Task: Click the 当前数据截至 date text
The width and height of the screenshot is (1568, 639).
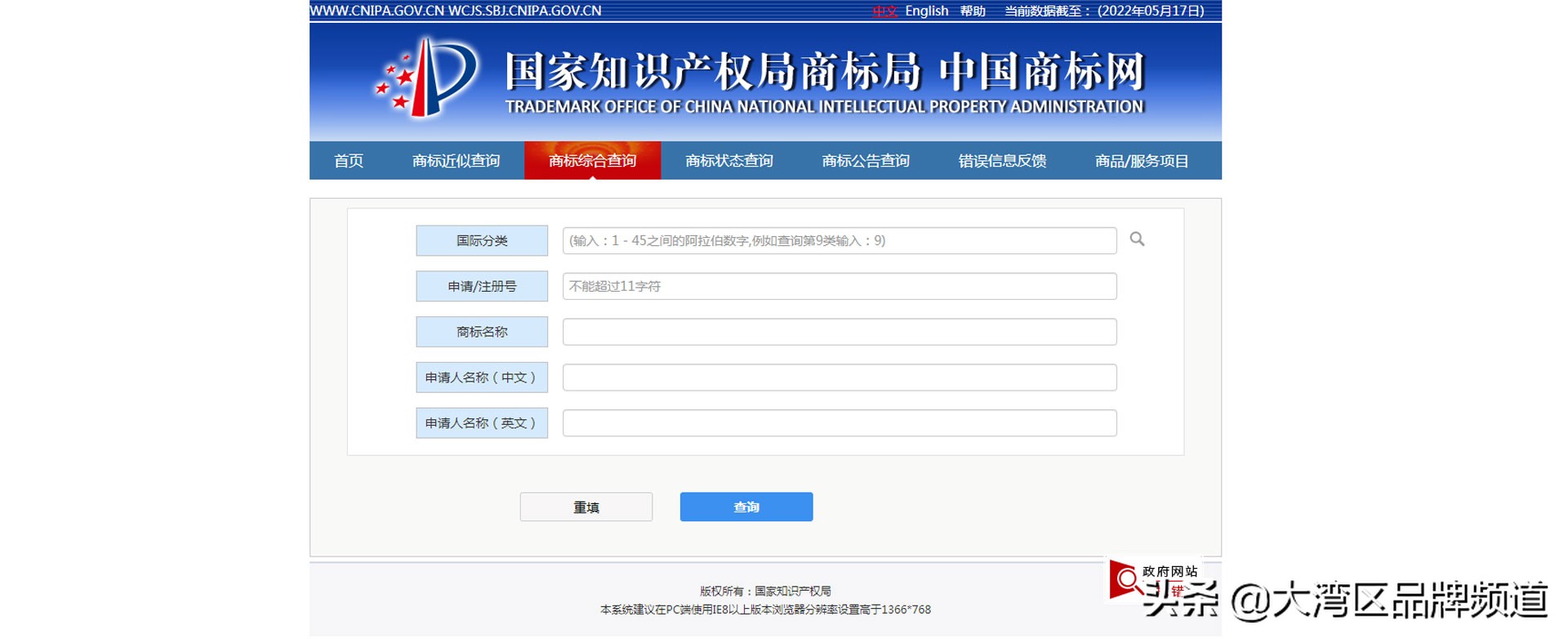Action: [1104, 11]
